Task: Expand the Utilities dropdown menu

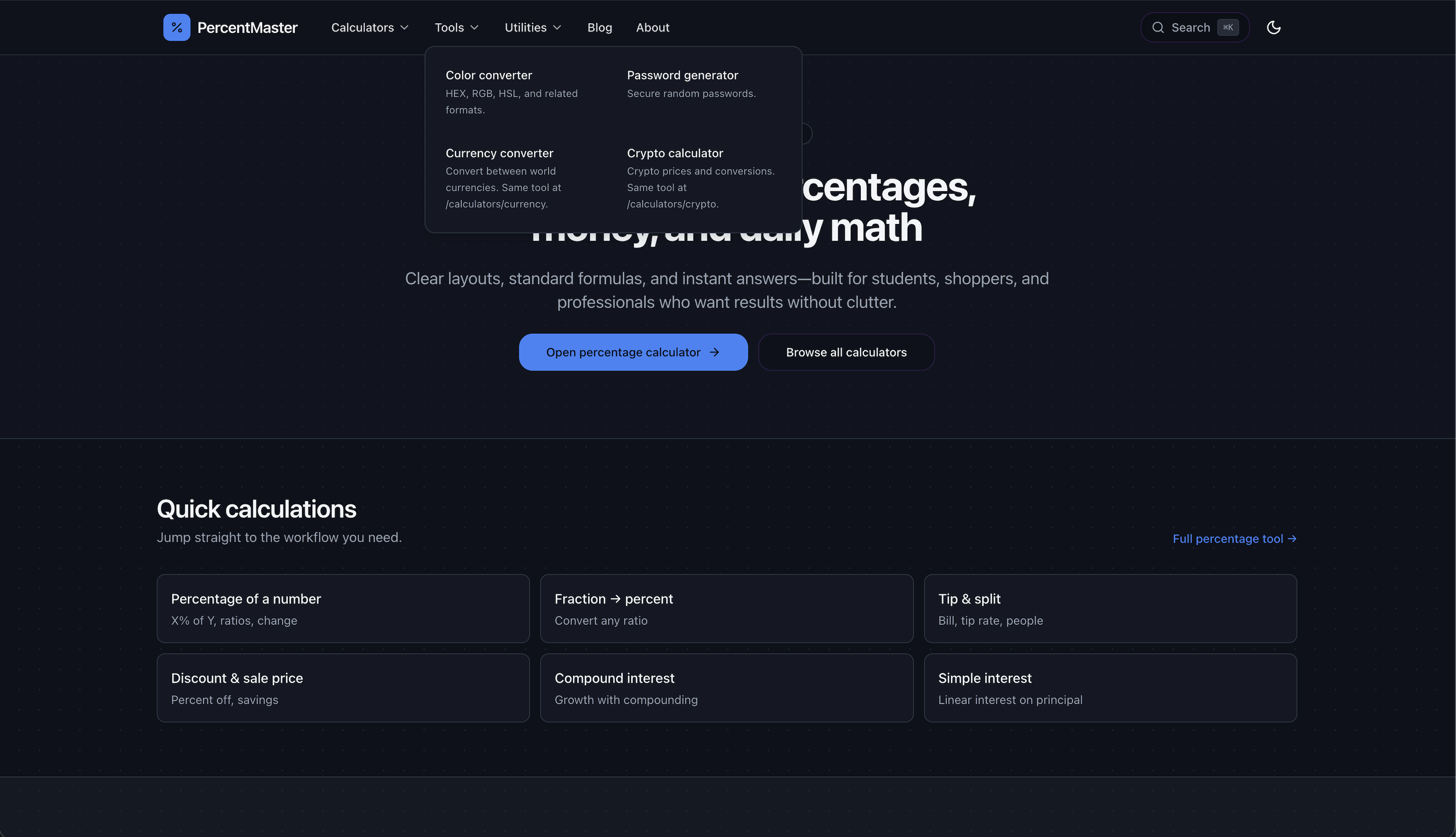Action: 532,28
